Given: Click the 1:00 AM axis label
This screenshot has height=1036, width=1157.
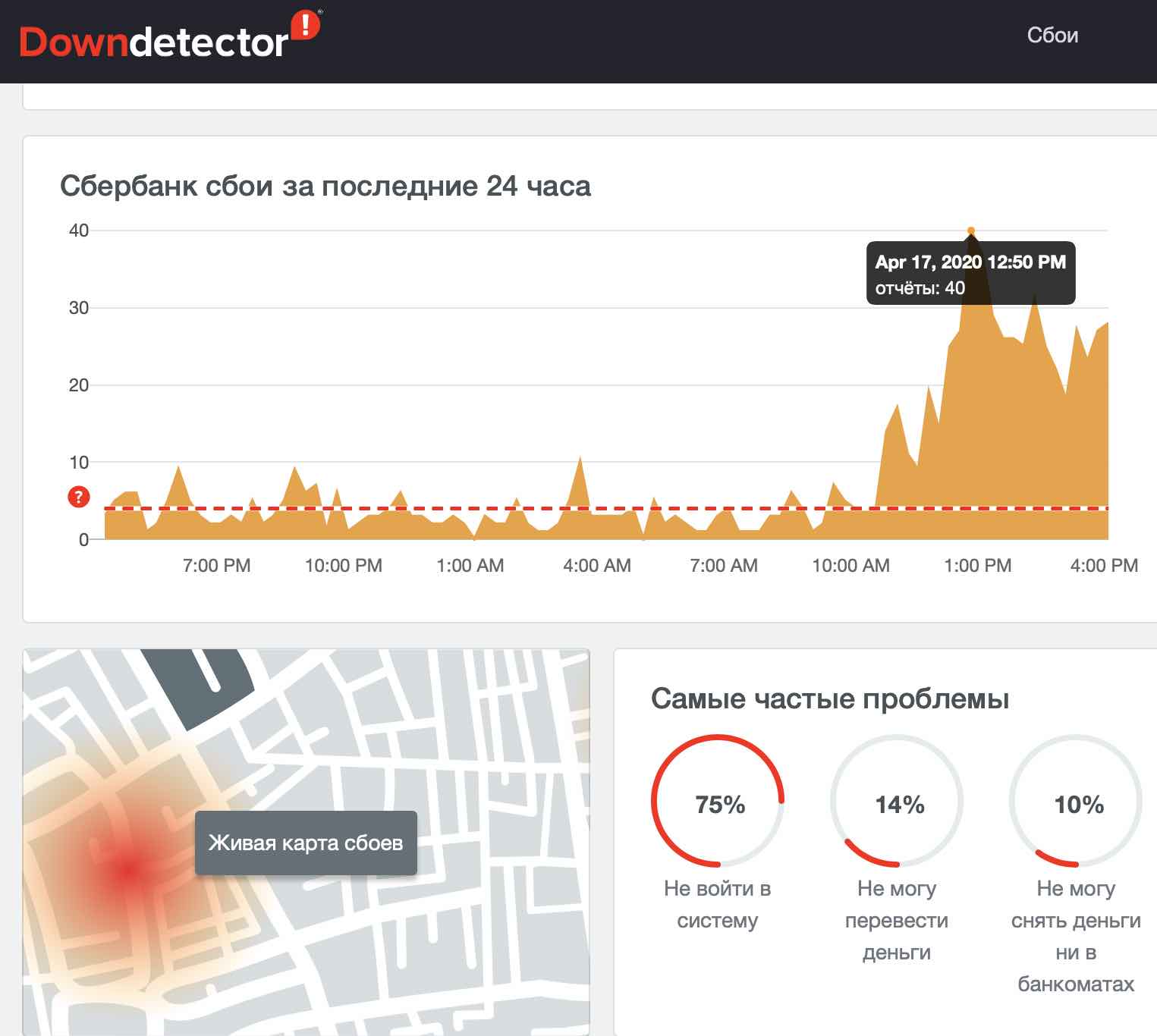Looking at the screenshot, I should [x=470, y=566].
